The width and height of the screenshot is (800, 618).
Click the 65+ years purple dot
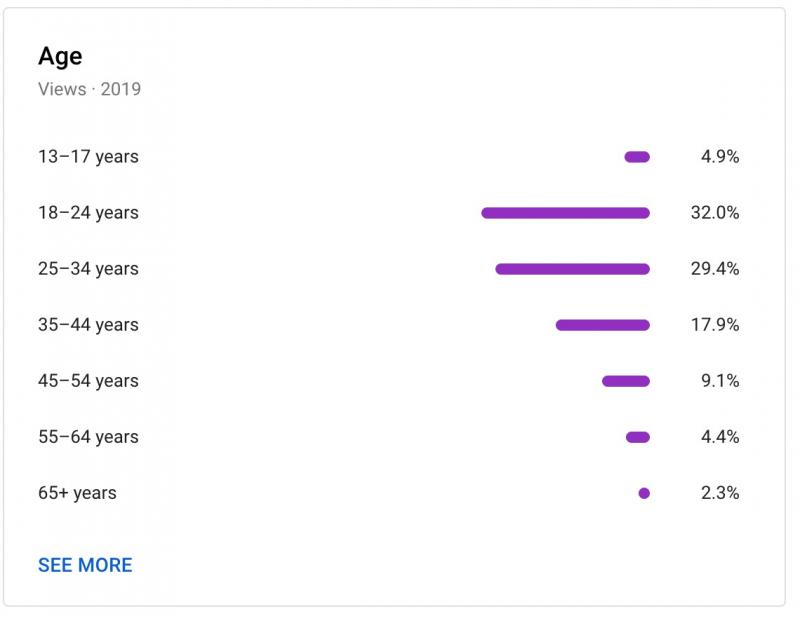tap(643, 492)
